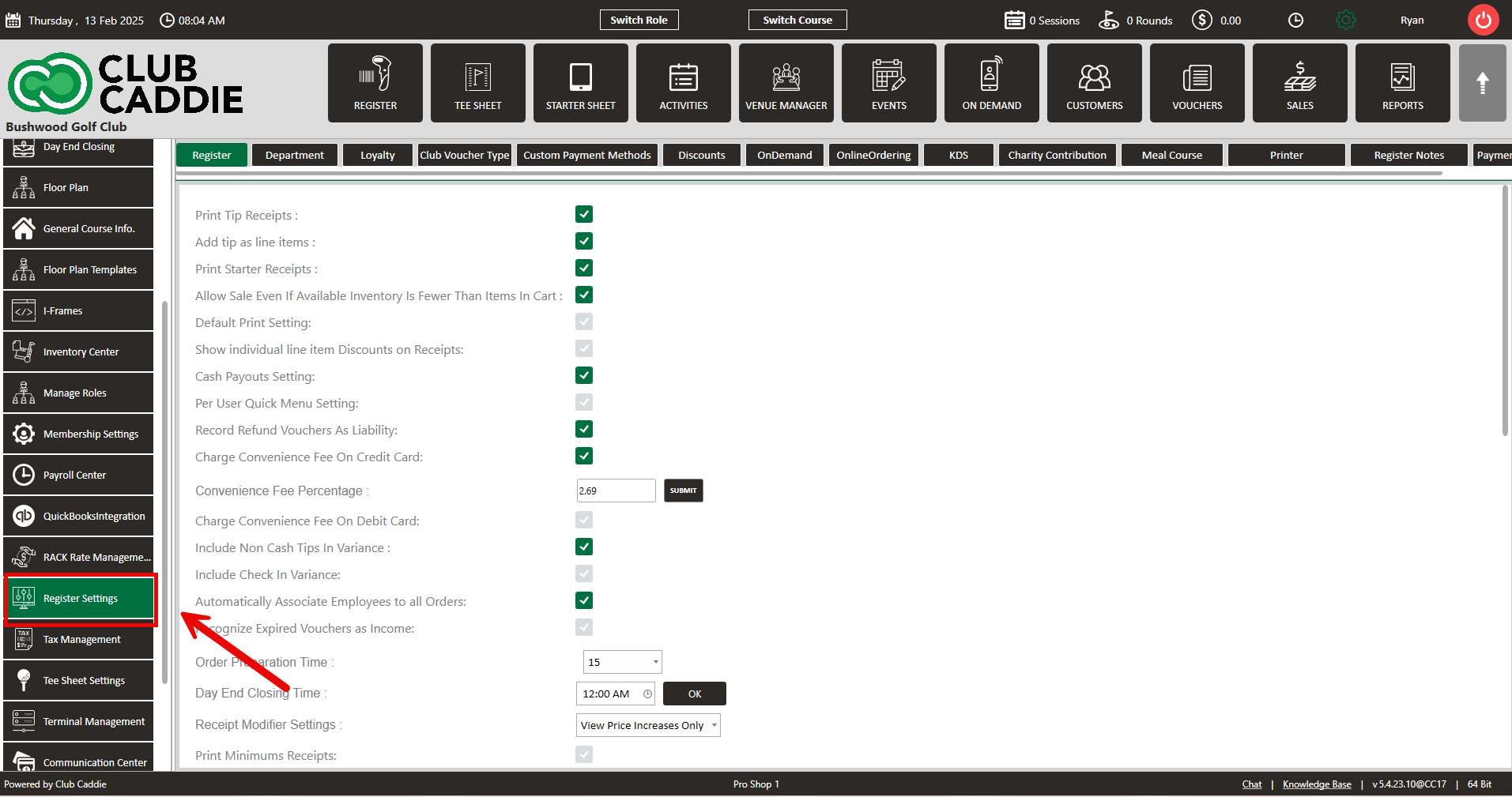
Task: Open Tee Sheet Settings in sidebar
Action: [78, 680]
